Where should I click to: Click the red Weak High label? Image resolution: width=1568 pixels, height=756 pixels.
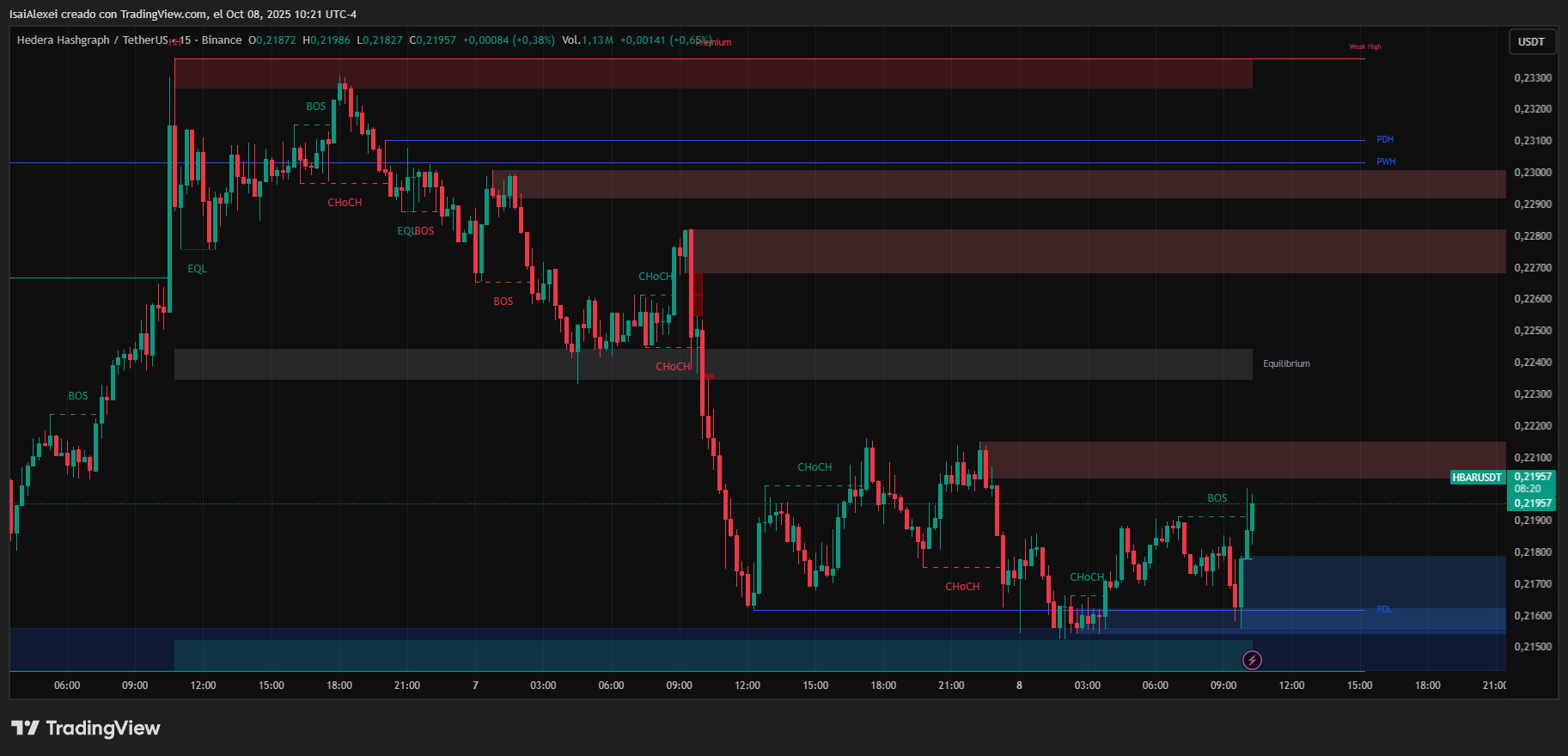(x=1364, y=47)
